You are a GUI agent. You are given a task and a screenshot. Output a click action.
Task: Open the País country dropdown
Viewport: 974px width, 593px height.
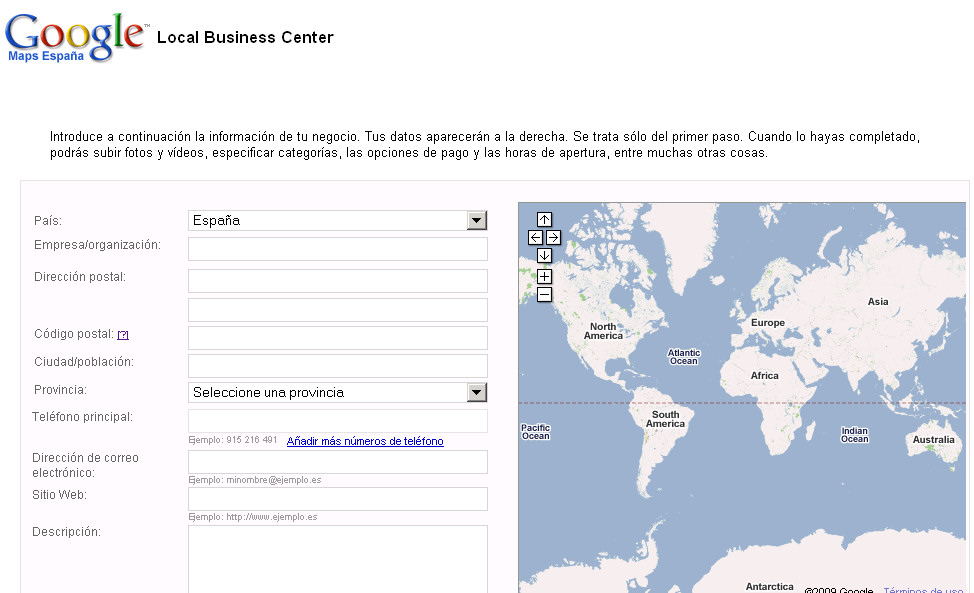[337, 221]
